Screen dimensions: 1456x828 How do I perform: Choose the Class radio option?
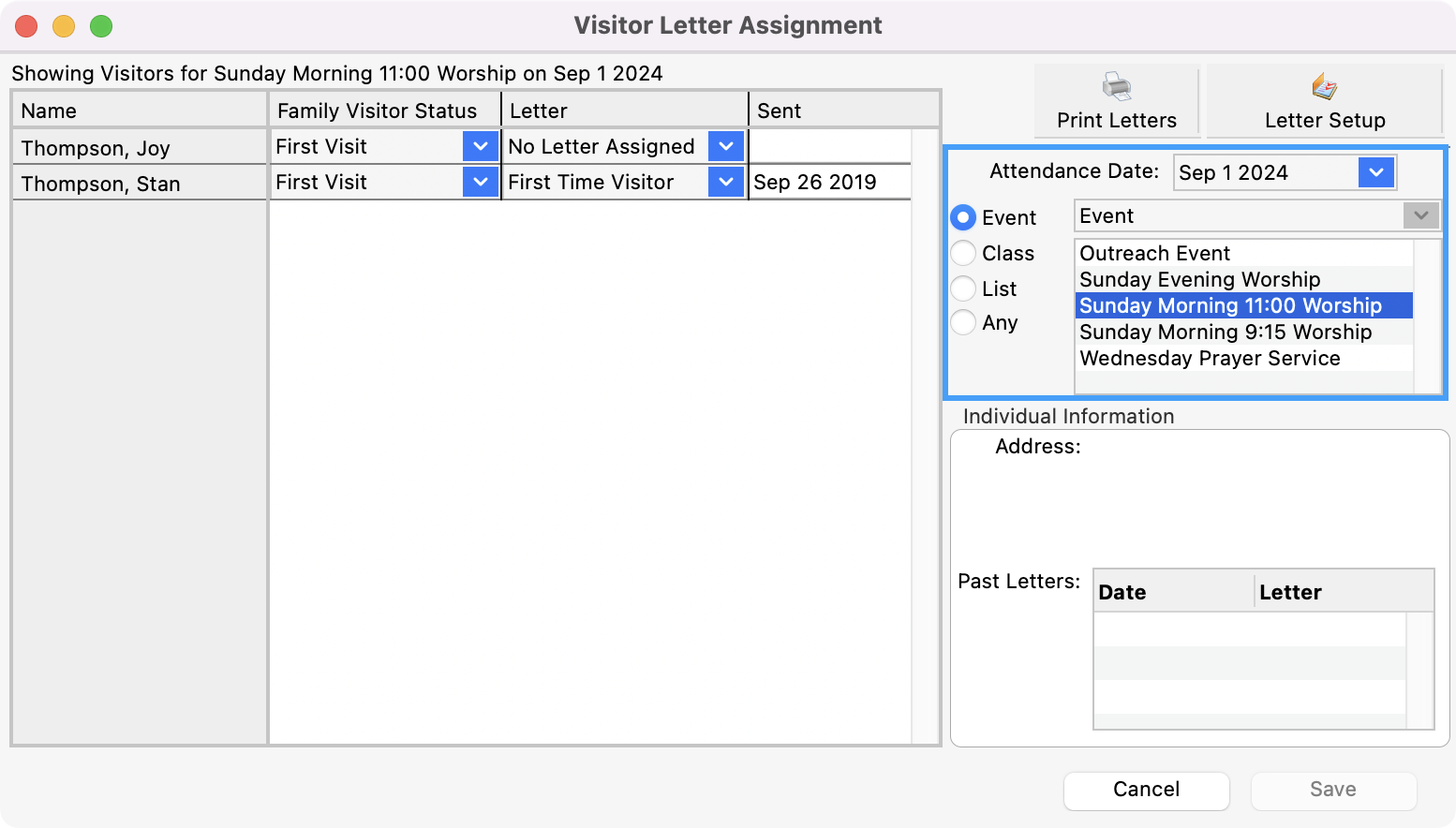pos(963,253)
